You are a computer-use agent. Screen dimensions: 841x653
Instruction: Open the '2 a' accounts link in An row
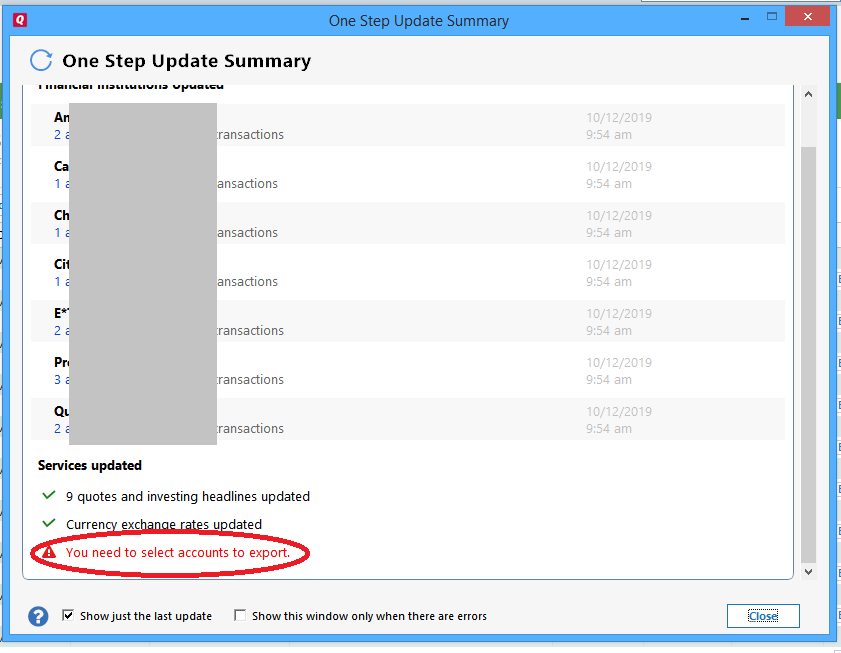coord(62,134)
